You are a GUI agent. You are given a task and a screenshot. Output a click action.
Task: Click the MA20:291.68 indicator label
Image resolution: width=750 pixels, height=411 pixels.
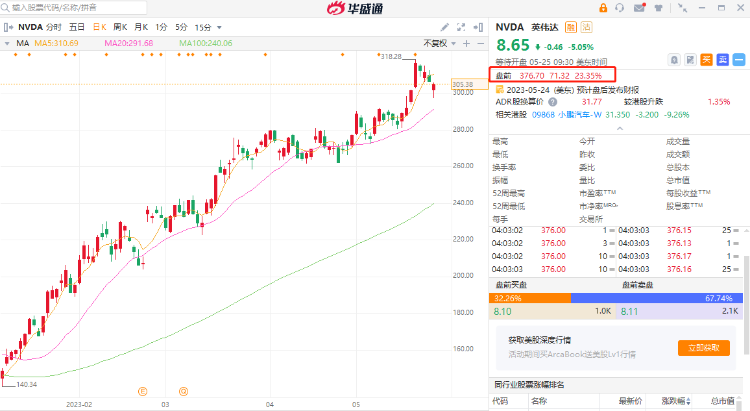click(129, 43)
